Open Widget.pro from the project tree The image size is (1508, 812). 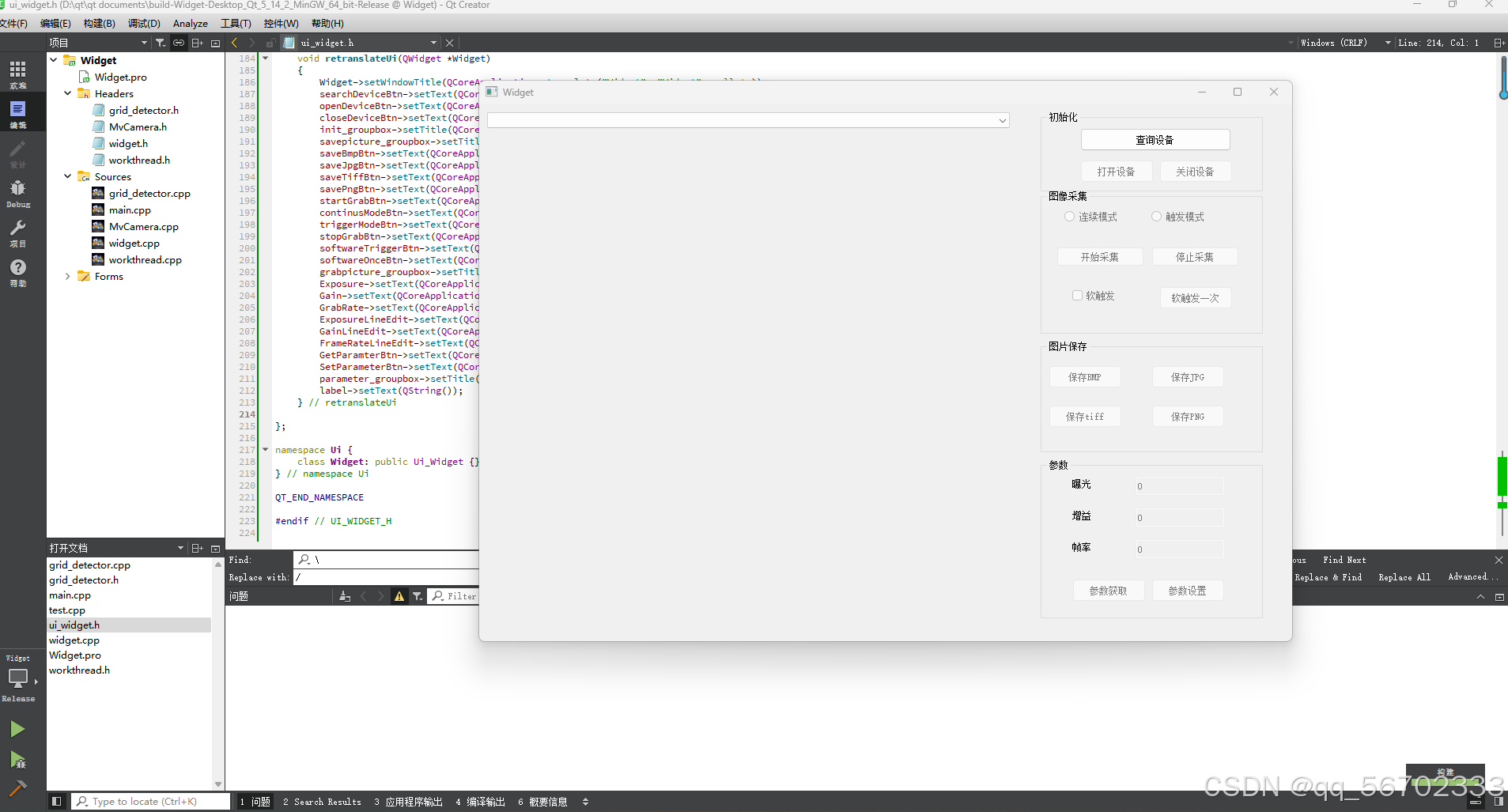(120, 77)
